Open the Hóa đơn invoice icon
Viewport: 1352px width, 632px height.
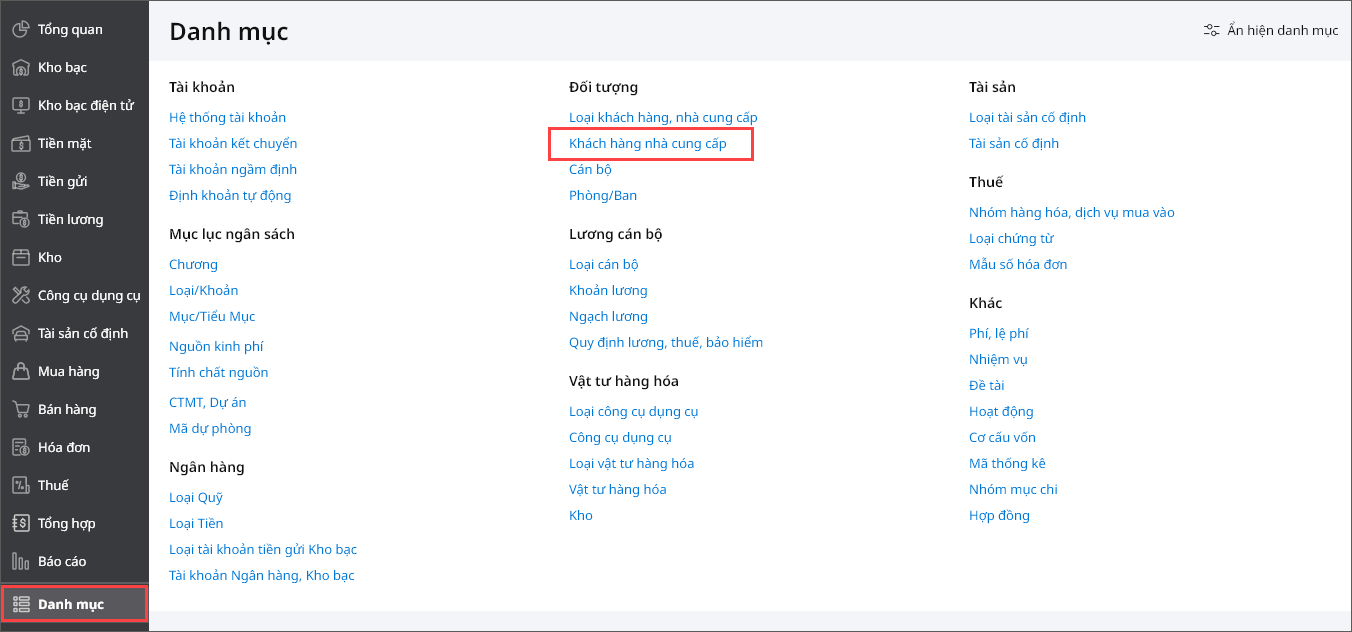(x=20, y=448)
